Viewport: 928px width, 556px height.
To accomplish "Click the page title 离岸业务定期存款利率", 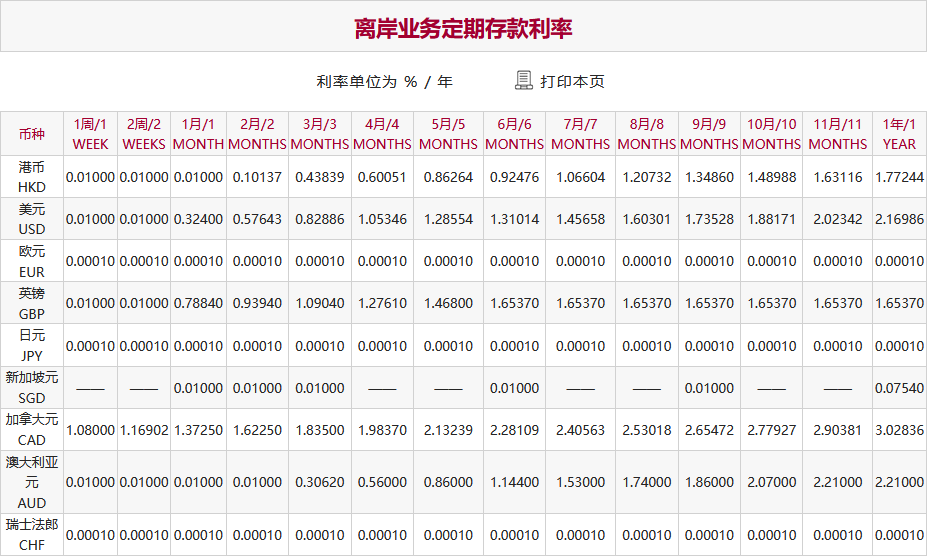I will [463, 28].
